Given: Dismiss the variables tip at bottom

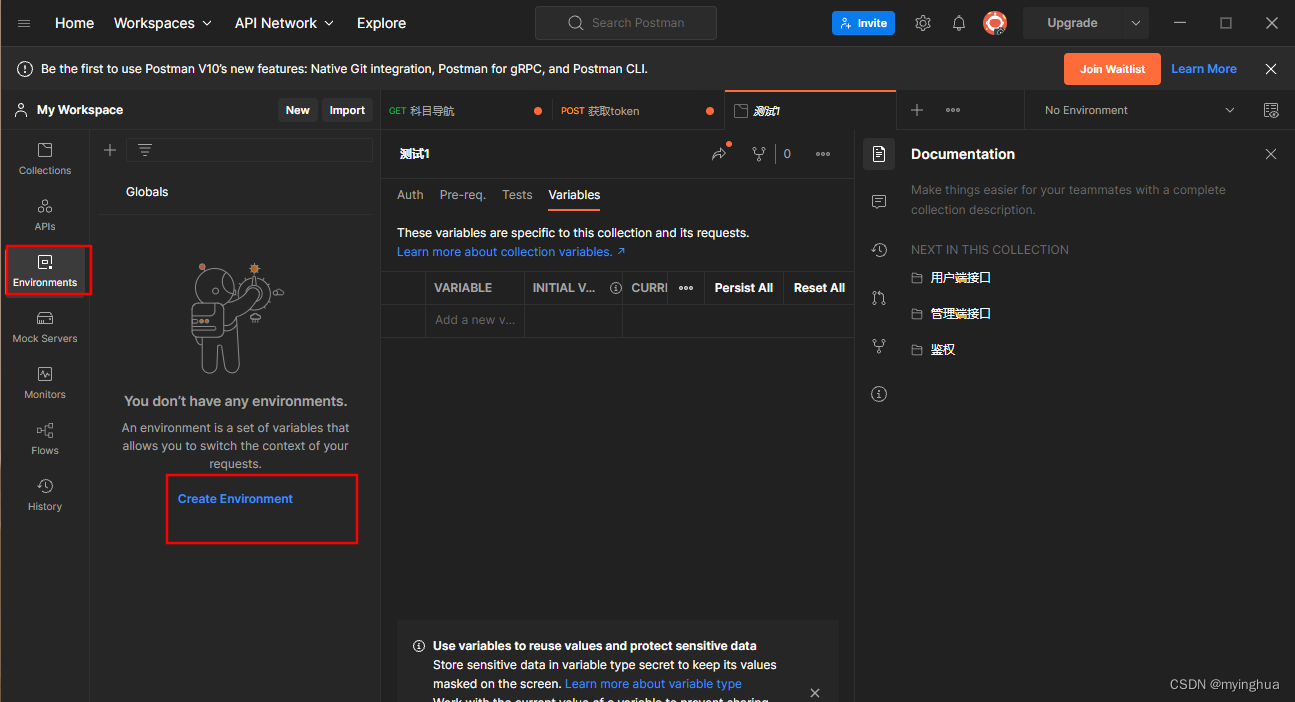Looking at the screenshot, I should click(815, 693).
